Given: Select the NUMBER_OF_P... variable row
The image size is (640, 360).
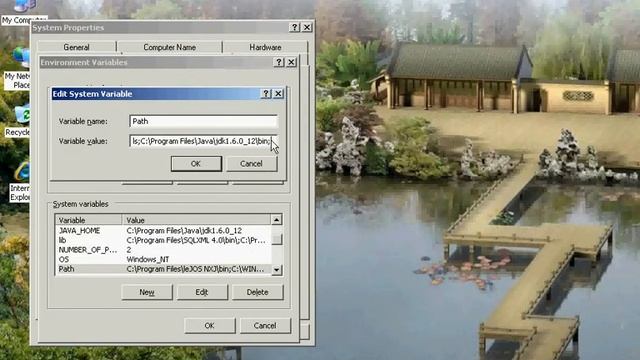Looking at the screenshot, I should [x=163, y=250].
